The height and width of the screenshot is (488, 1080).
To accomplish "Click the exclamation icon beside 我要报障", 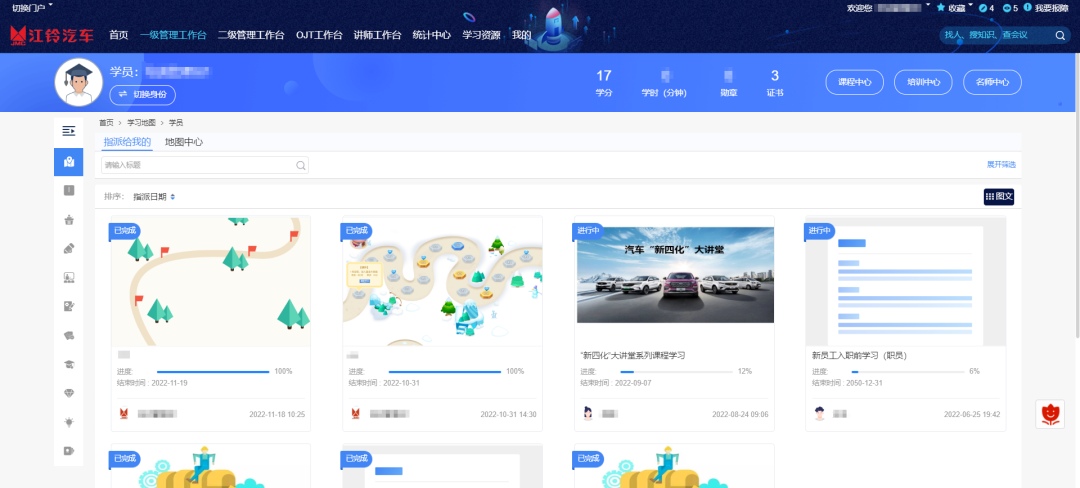I will 1028,8.
